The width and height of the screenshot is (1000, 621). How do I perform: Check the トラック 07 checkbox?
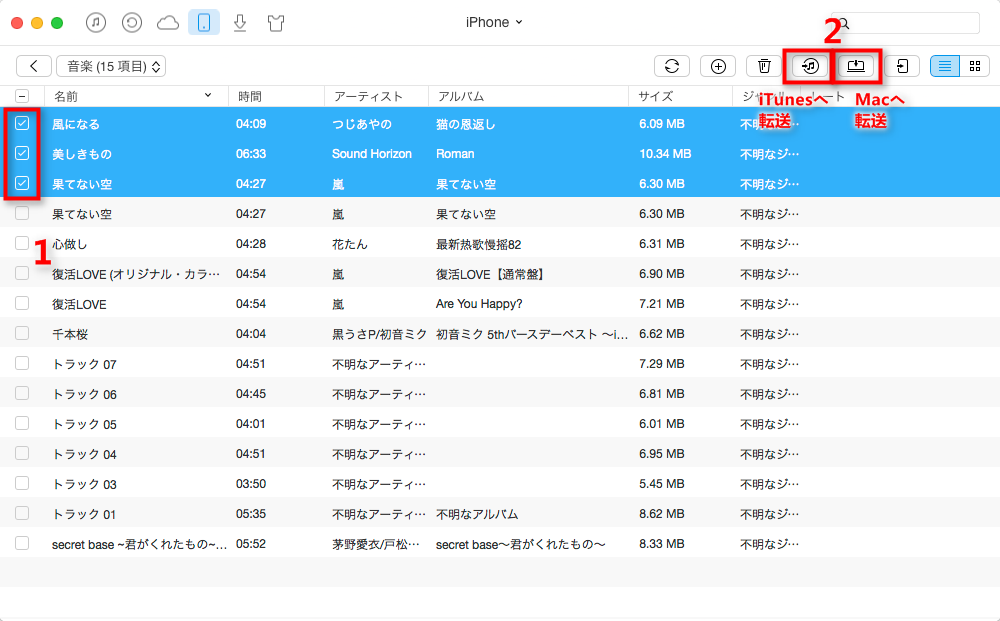coord(22,363)
